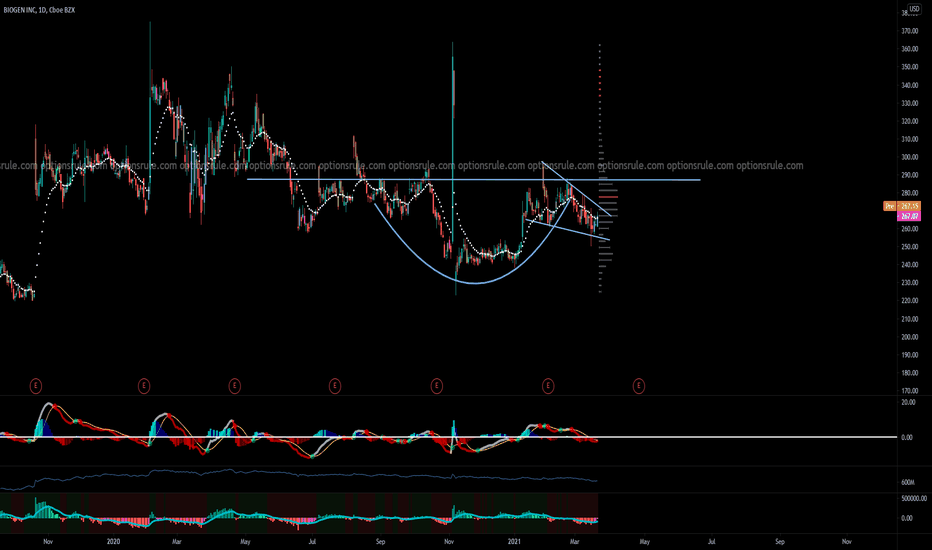932x550 pixels.
Task: Open the earnings marker from late July 2020
Action: coord(335,386)
